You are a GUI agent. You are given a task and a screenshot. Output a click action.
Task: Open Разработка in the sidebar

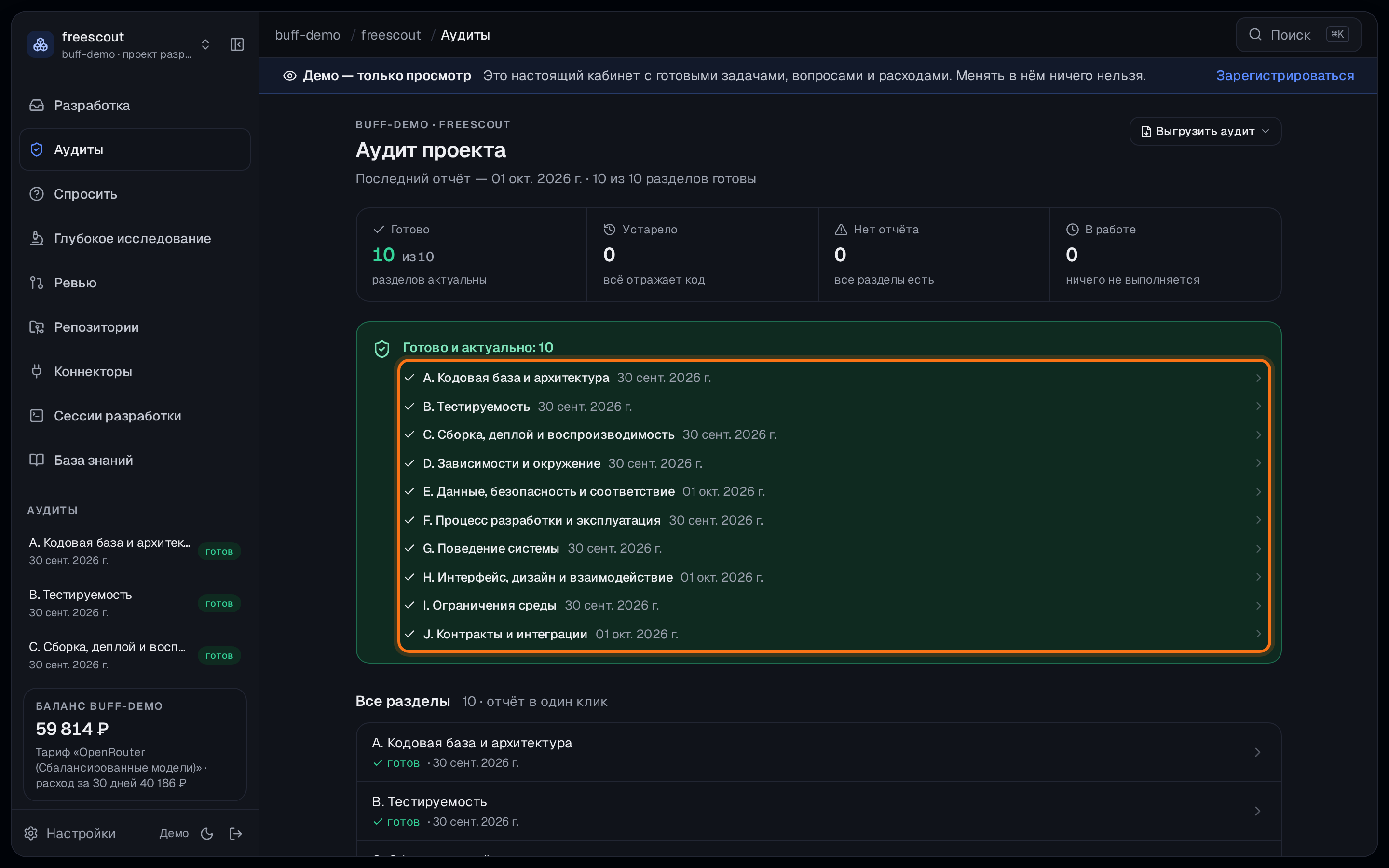coord(135,105)
